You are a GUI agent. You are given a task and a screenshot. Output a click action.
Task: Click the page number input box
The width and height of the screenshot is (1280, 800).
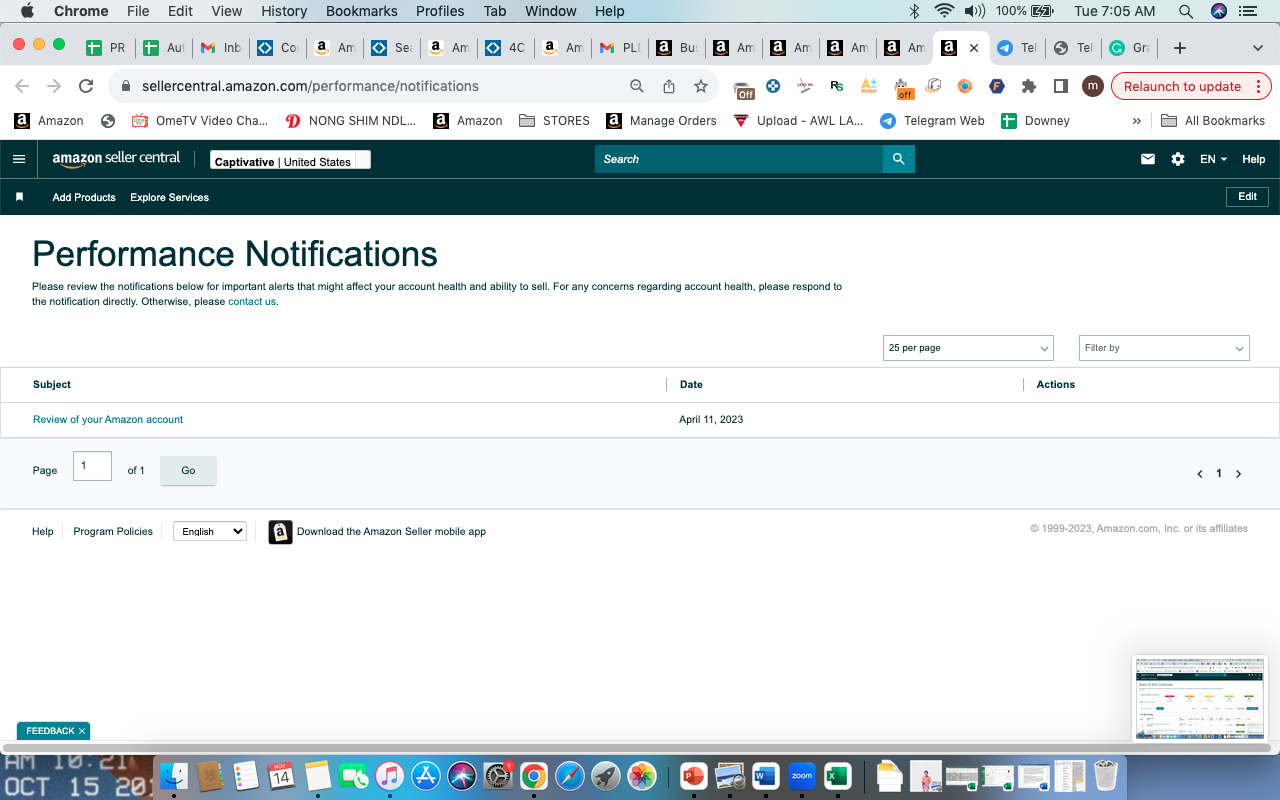[92, 466]
